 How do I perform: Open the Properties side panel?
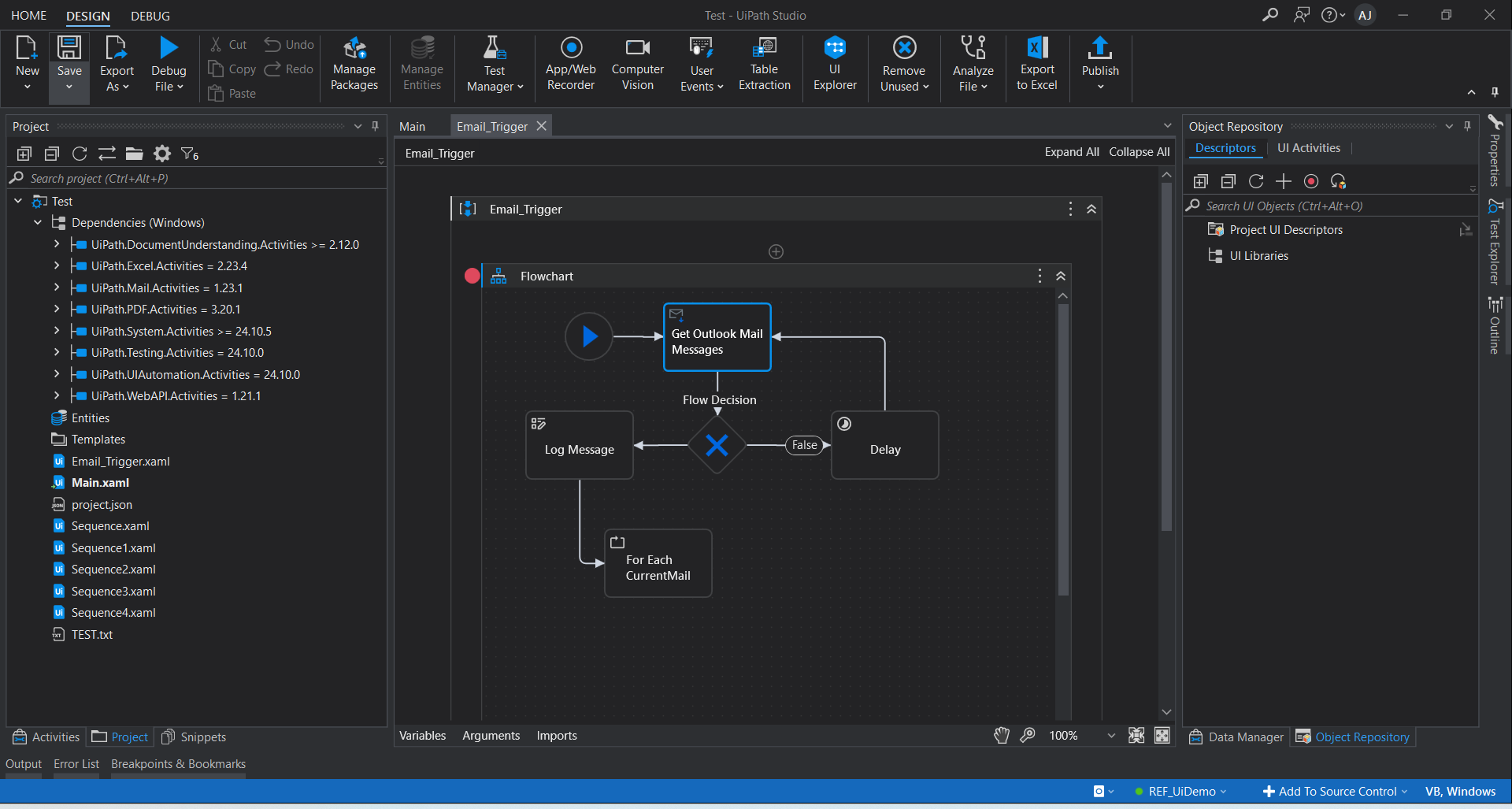(x=1495, y=152)
